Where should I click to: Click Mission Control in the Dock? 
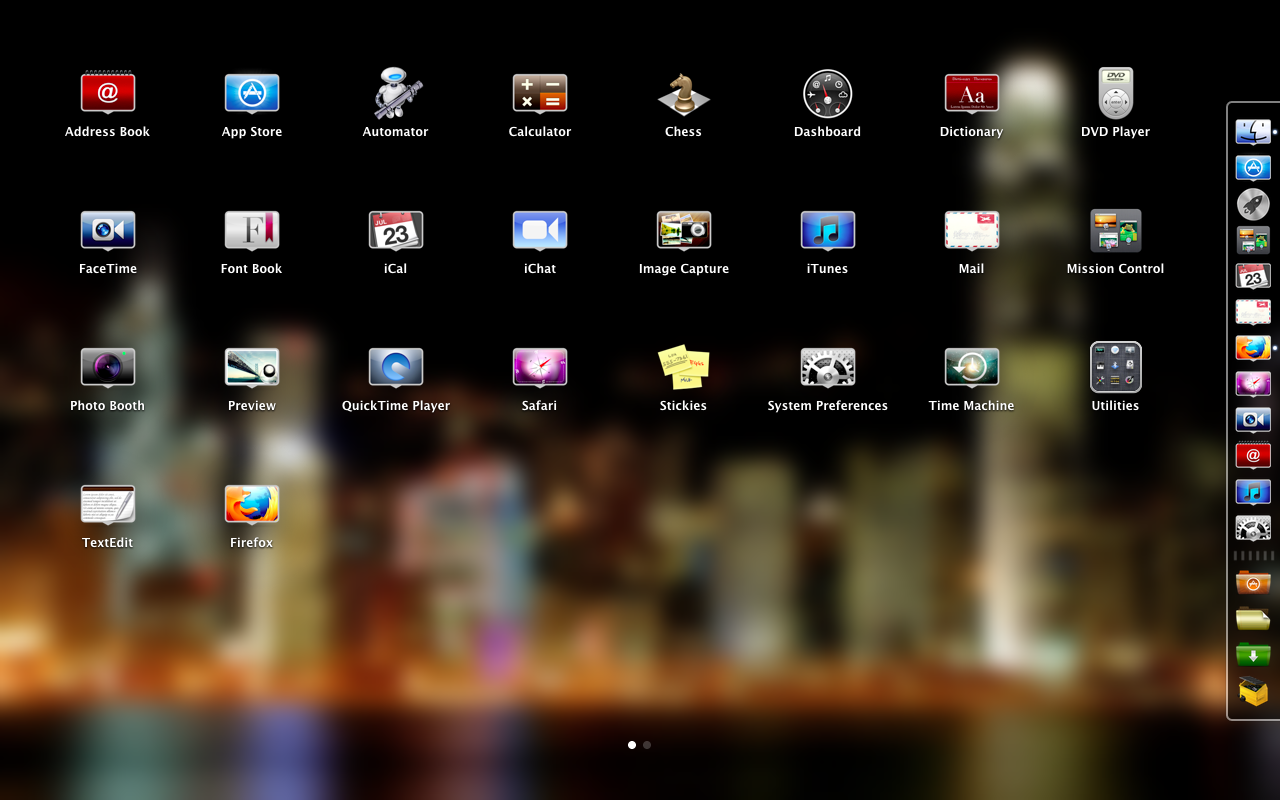(1253, 240)
